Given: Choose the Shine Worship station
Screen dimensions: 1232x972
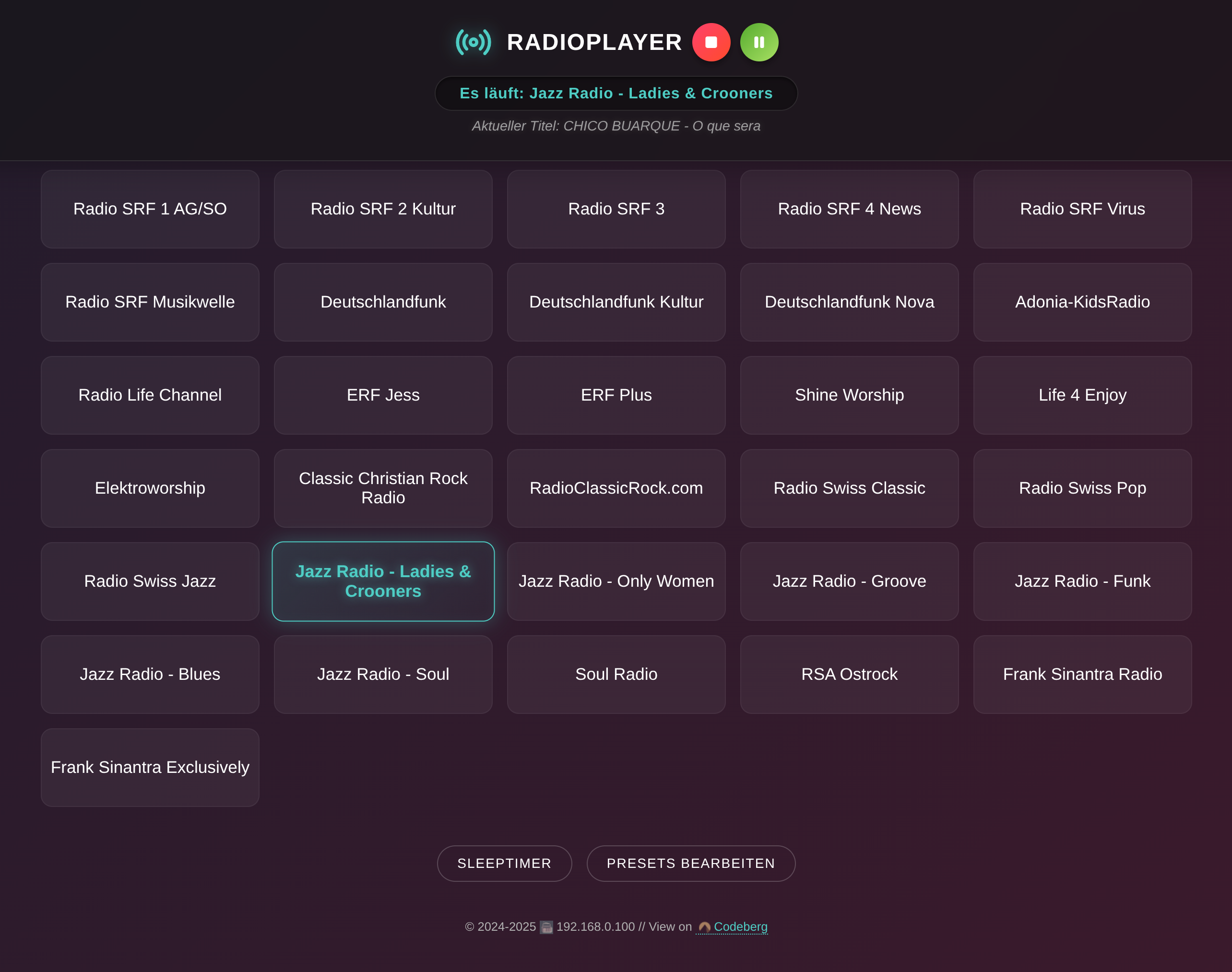Looking at the screenshot, I should pos(849,395).
